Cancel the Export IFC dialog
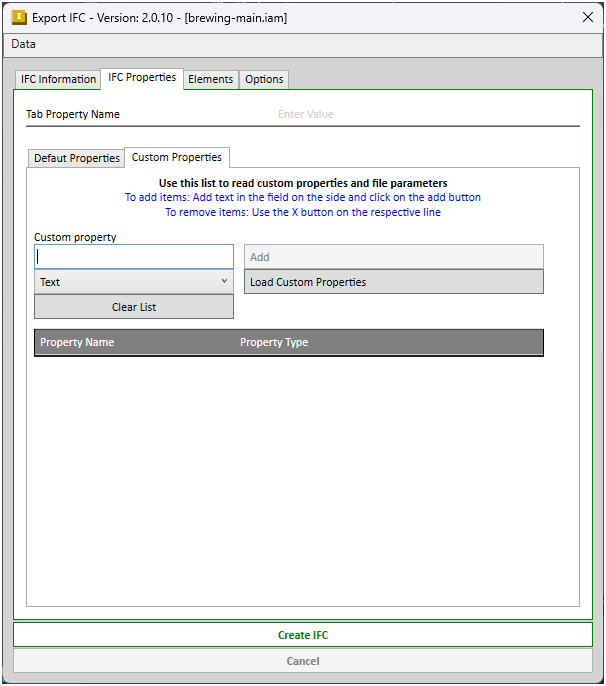This screenshot has height=686, width=606. tap(303, 661)
